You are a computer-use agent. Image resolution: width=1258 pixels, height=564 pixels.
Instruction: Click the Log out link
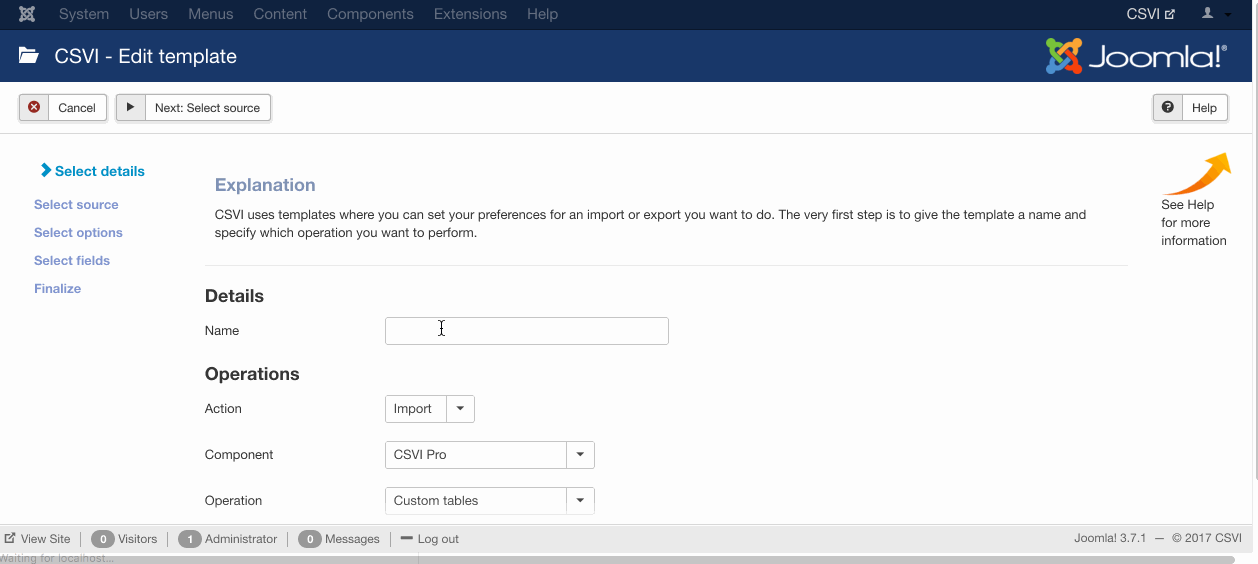point(430,538)
